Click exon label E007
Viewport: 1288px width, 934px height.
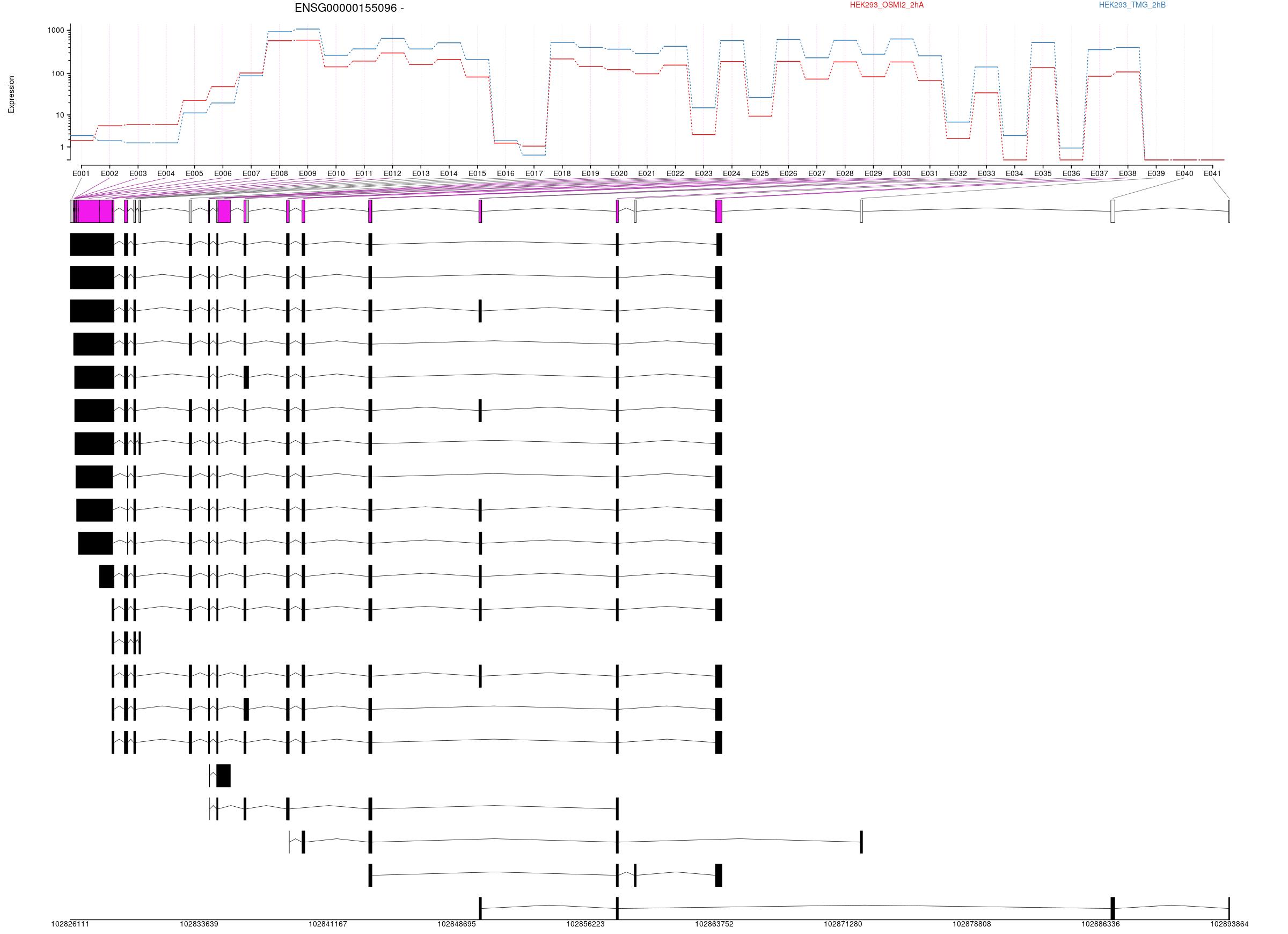tap(251, 174)
